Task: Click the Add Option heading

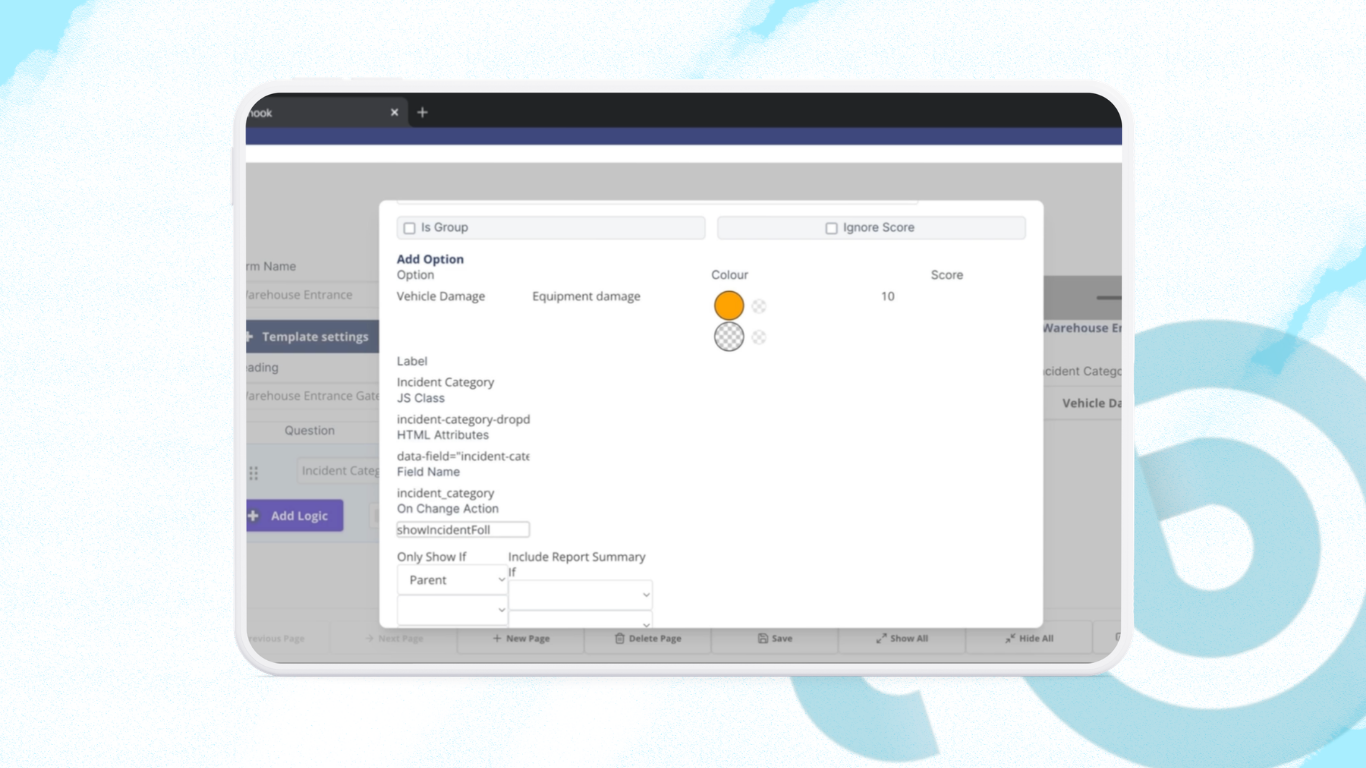Action: coord(430,259)
